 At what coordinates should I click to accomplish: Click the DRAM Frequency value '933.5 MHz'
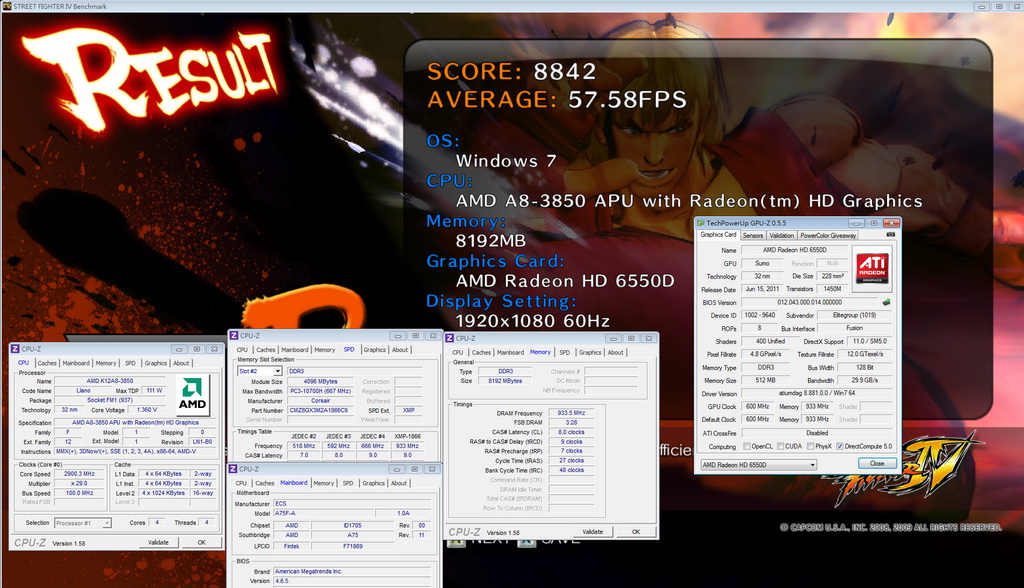pyautogui.click(x=571, y=413)
